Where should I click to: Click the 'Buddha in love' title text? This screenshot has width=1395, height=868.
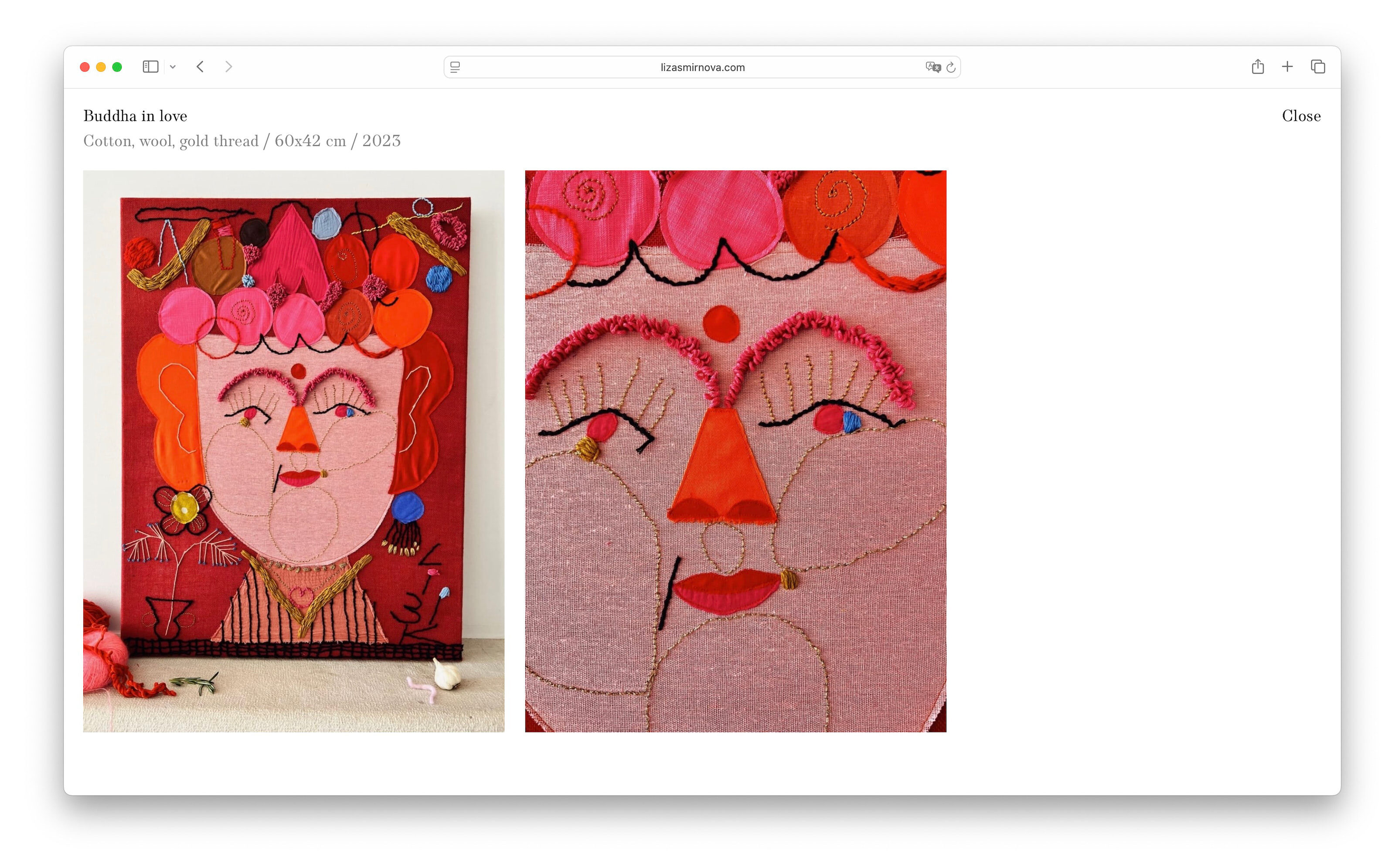pyautogui.click(x=136, y=116)
